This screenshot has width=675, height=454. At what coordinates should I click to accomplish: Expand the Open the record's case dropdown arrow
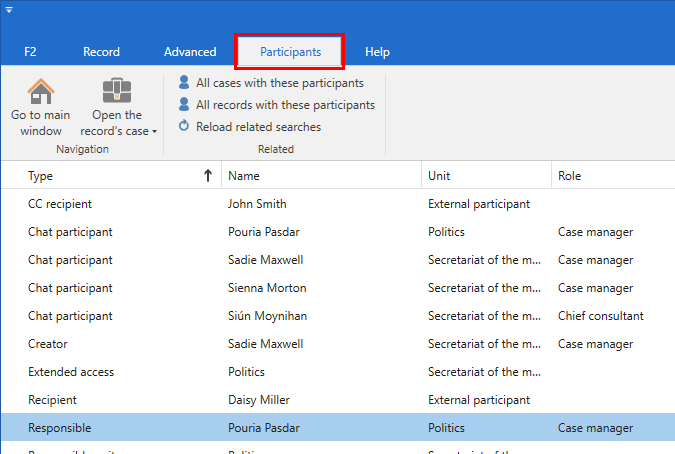[155, 132]
